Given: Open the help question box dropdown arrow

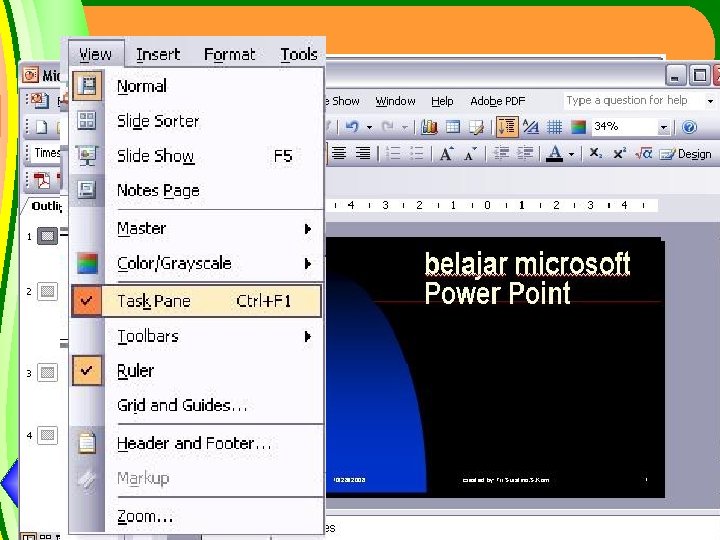Looking at the screenshot, I should click(710, 101).
